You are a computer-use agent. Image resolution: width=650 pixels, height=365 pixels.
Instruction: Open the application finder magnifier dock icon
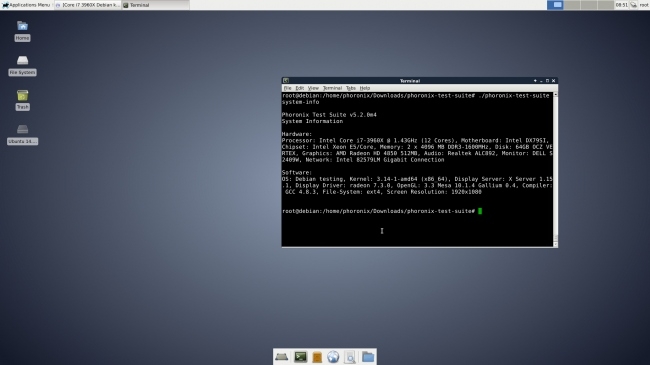coord(350,357)
